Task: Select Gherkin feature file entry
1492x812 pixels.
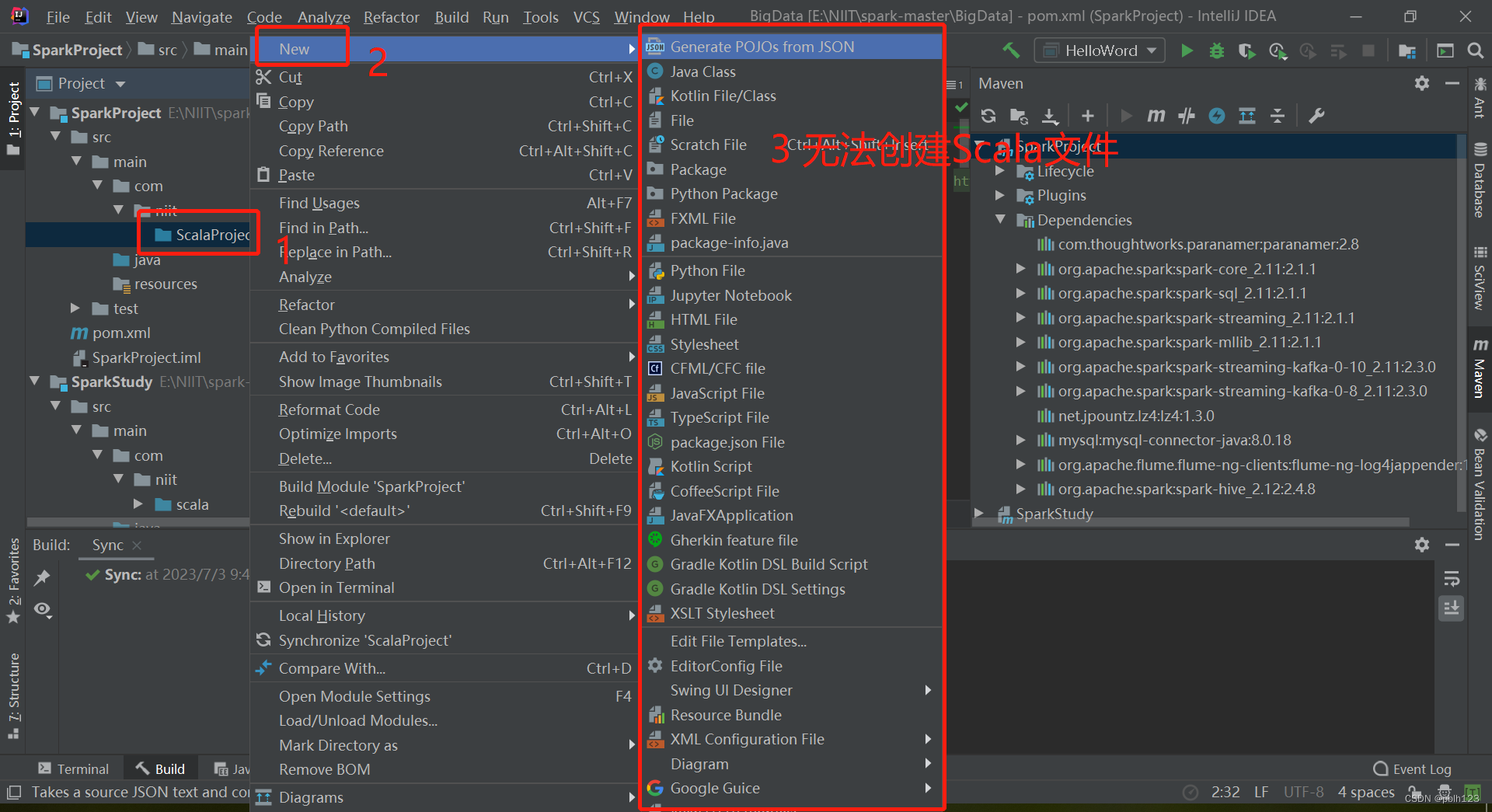Action: 791,540
